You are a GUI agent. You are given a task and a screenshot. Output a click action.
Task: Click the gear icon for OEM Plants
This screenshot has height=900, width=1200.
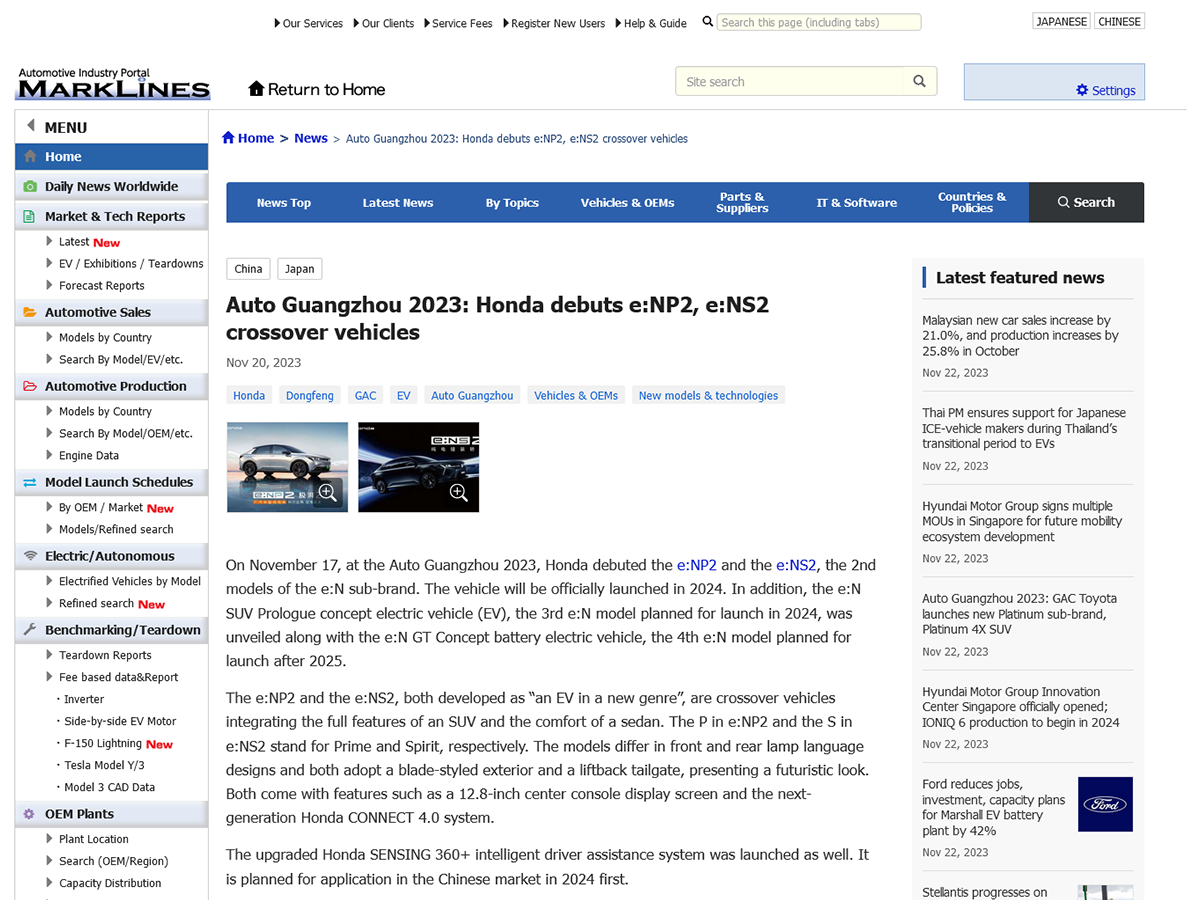[30, 814]
